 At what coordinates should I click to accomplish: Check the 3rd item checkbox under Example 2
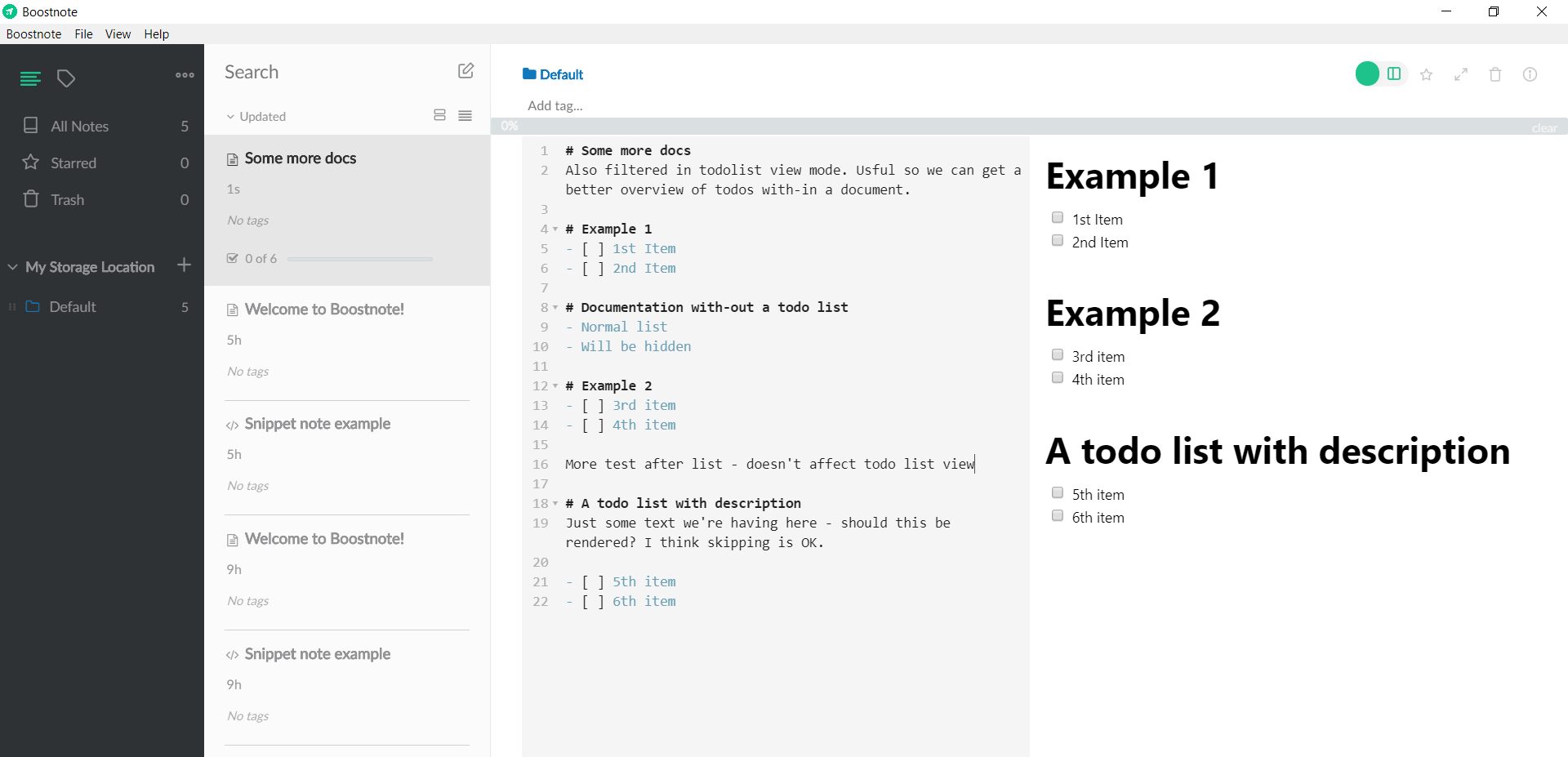coord(1058,354)
